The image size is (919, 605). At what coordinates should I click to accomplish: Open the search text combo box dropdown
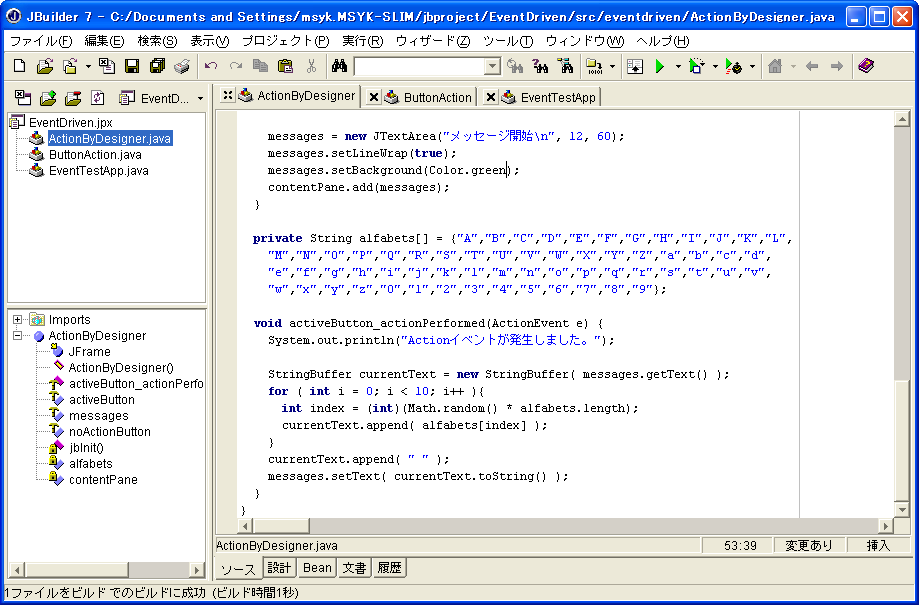point(492,66)
